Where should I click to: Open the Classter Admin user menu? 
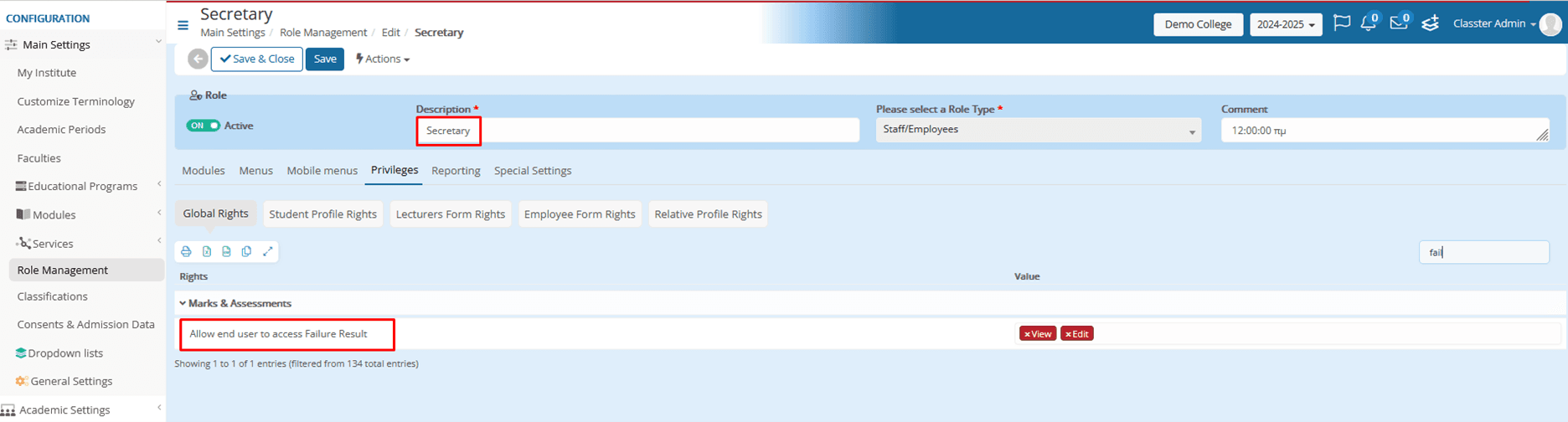pos(1494,23)
